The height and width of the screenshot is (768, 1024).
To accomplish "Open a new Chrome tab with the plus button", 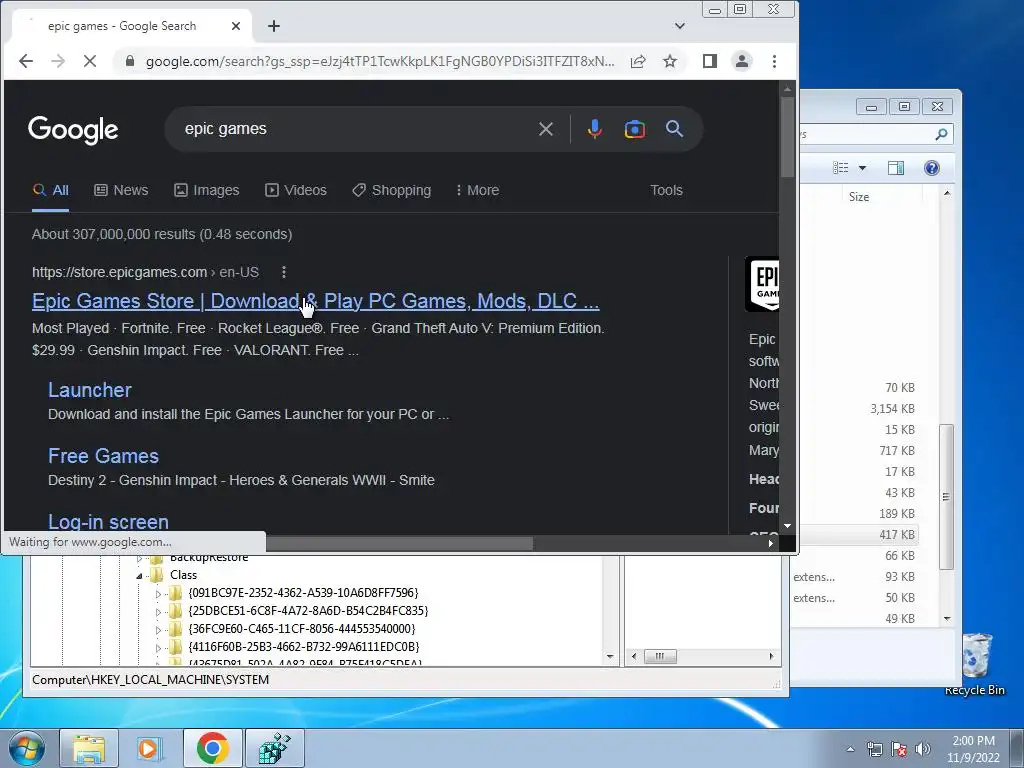I will pyautogui.click(x=274, y=26).
